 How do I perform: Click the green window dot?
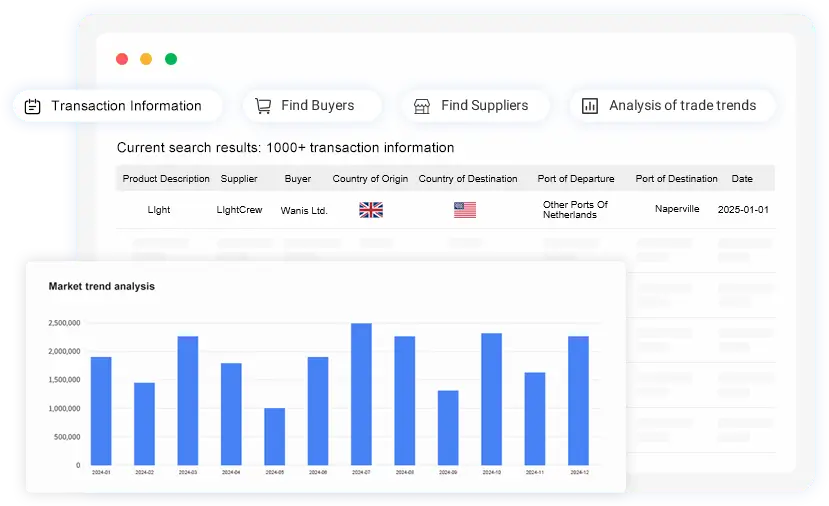171,59
